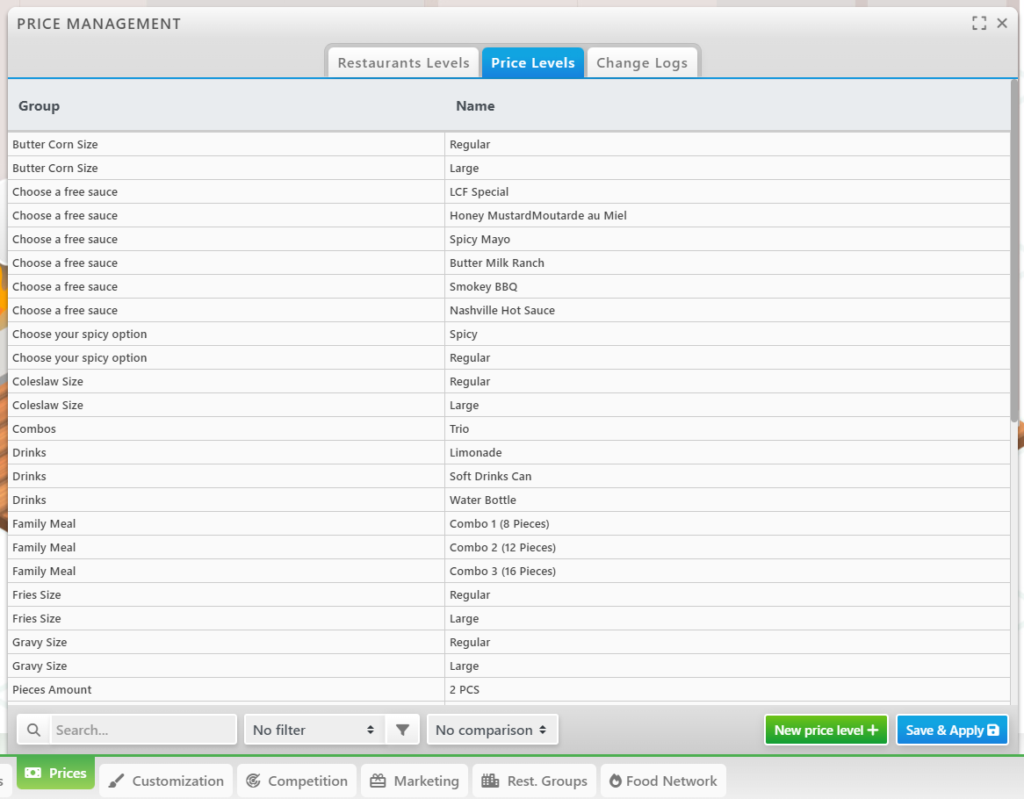1024x799 pixels.
Task: Open the Customization section
Action: 166,781
